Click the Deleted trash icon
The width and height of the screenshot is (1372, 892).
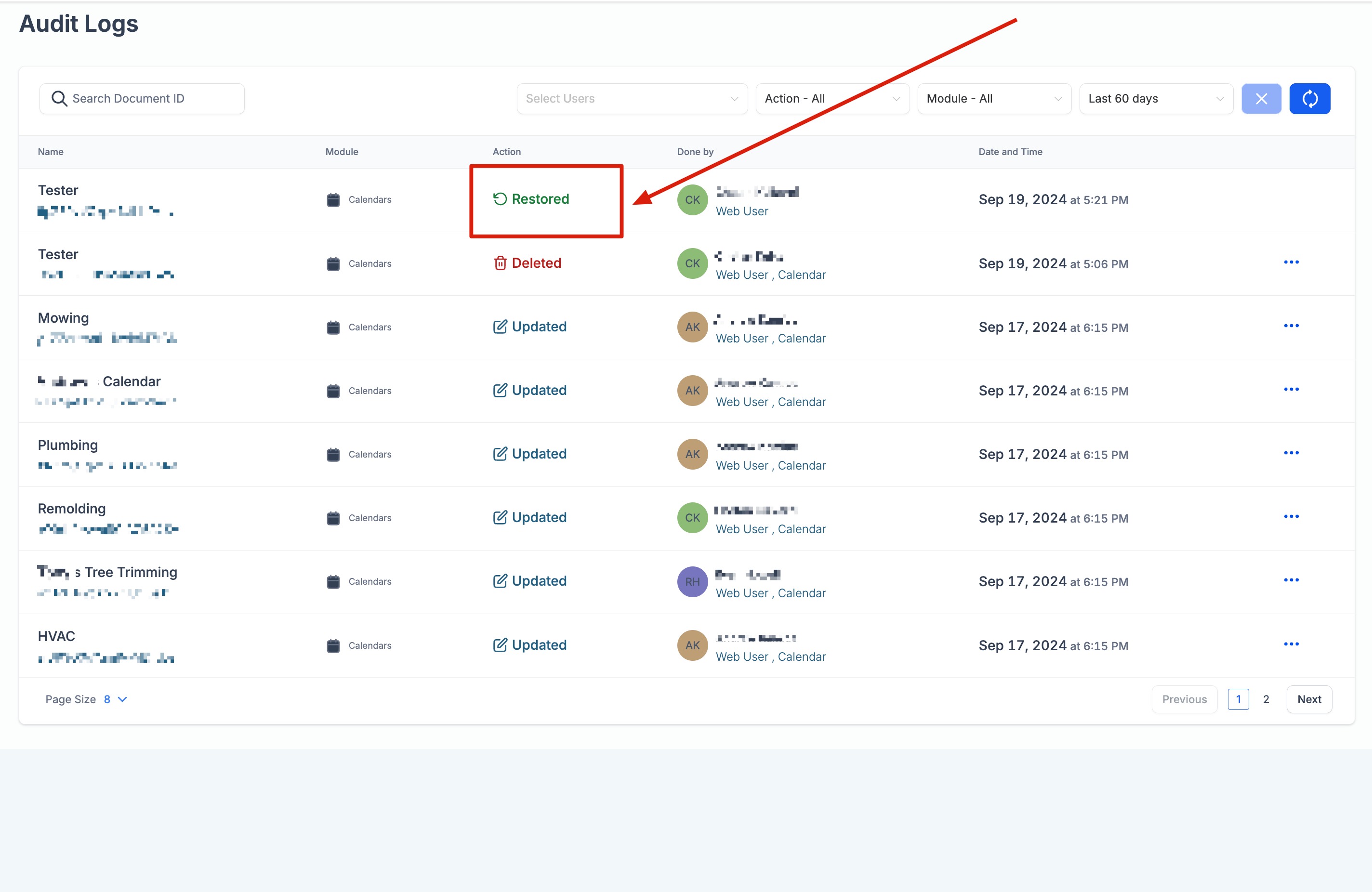coord(500,263)
